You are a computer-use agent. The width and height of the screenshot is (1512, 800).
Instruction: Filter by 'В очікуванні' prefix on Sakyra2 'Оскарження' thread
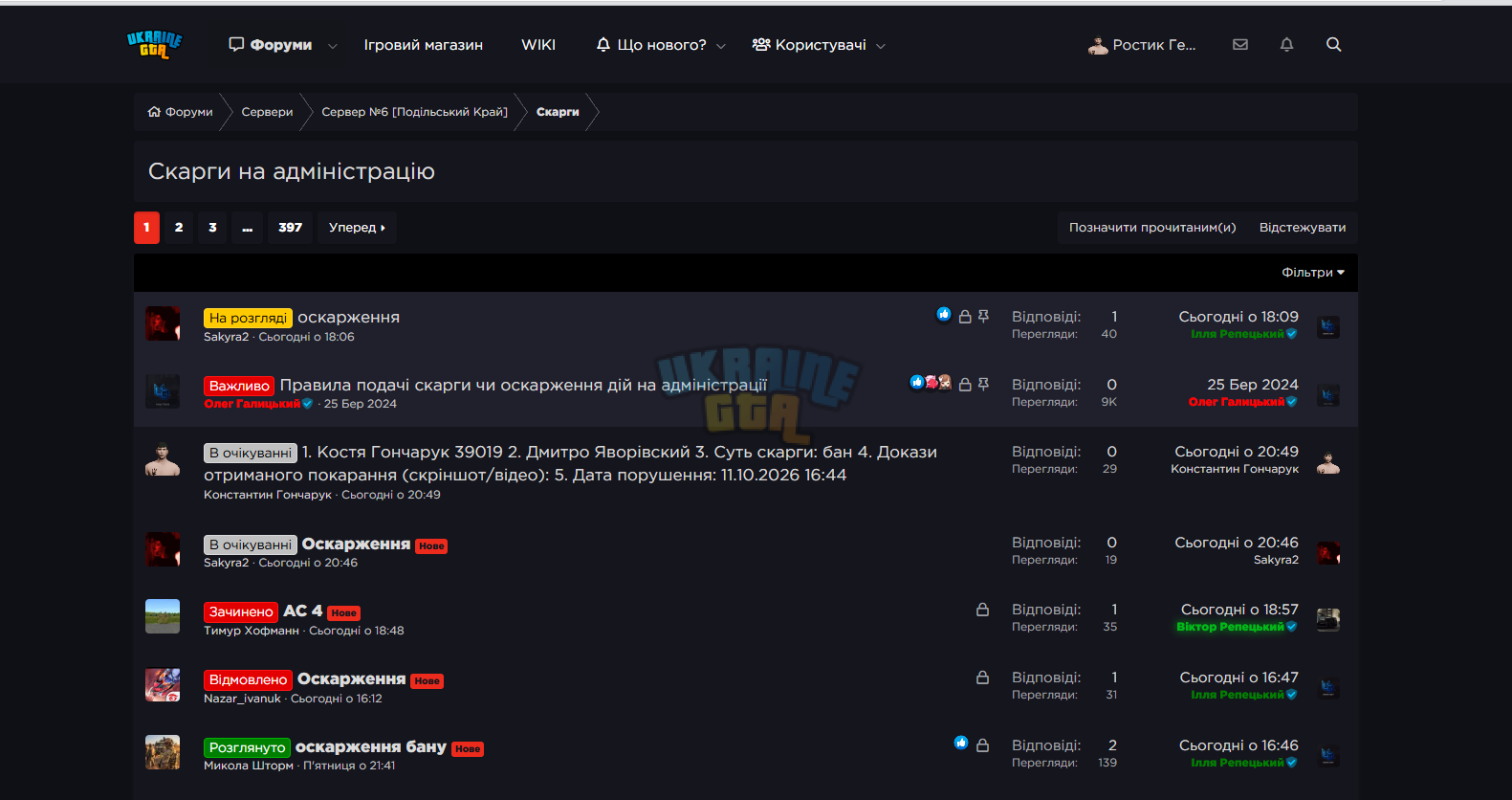point(250,544)
